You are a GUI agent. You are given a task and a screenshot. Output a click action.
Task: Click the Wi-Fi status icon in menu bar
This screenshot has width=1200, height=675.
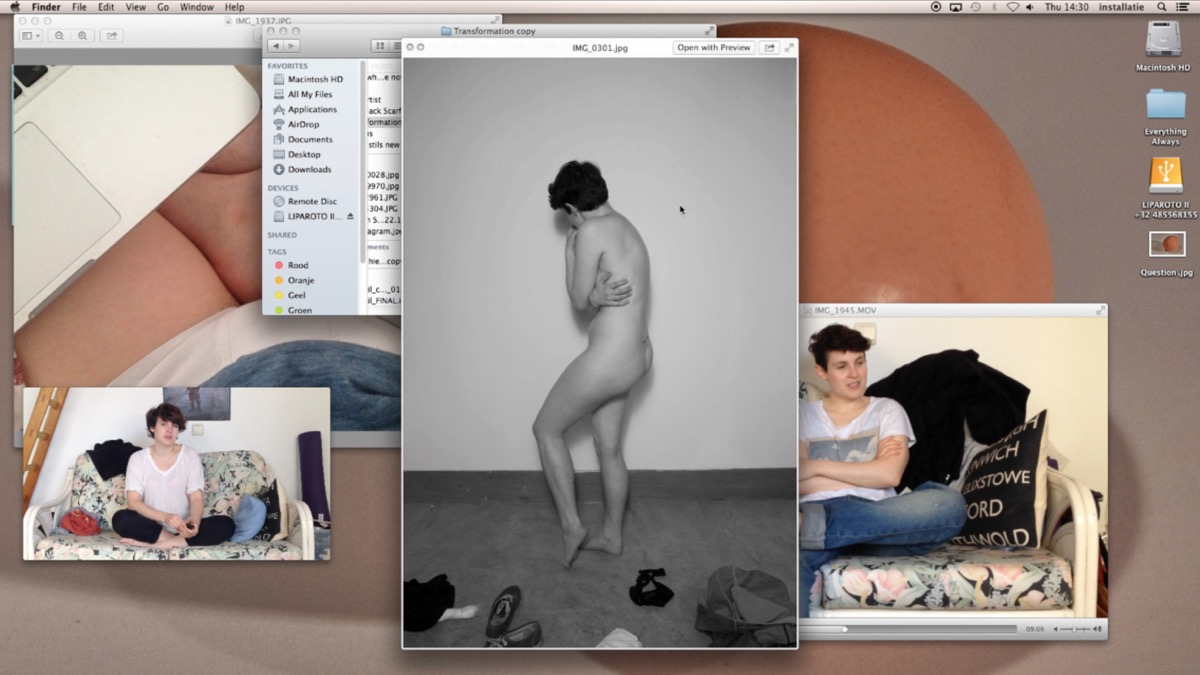coord(1012,7)
